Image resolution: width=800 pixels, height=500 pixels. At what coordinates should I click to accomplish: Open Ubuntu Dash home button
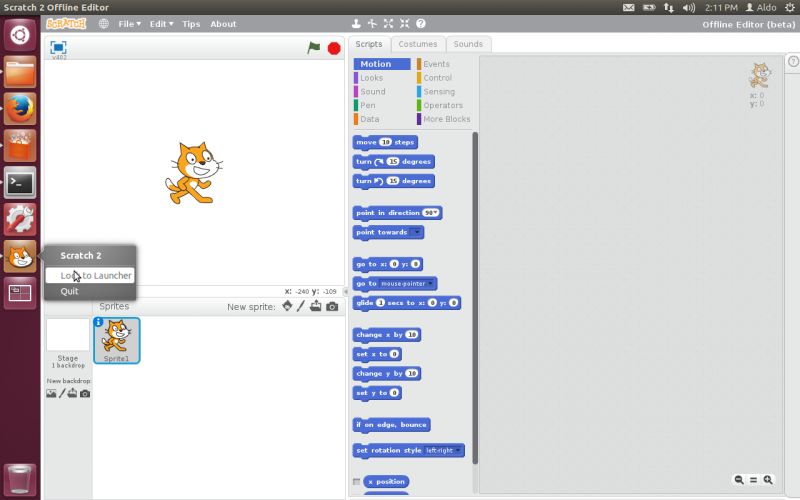click(20, 35)
